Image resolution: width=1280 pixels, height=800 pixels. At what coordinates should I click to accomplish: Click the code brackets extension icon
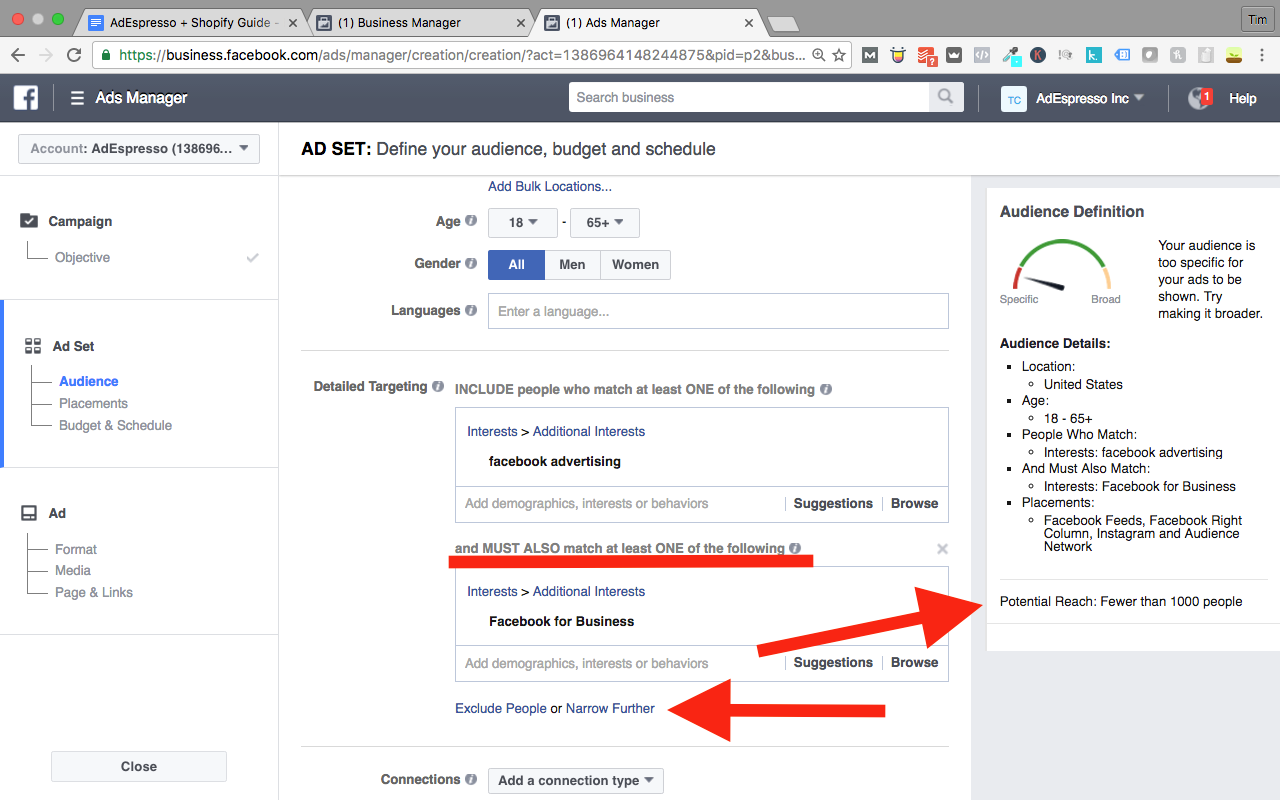pyautogui.click(x=982, y=55)
